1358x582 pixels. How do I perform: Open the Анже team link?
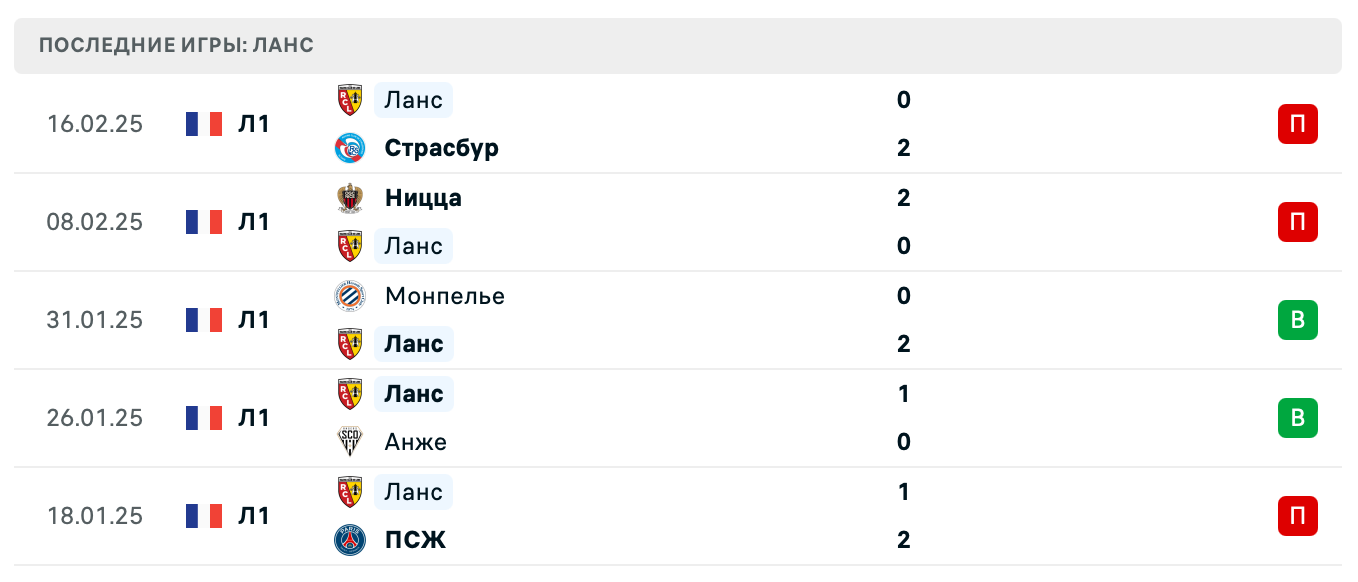(x=415, y=442)
